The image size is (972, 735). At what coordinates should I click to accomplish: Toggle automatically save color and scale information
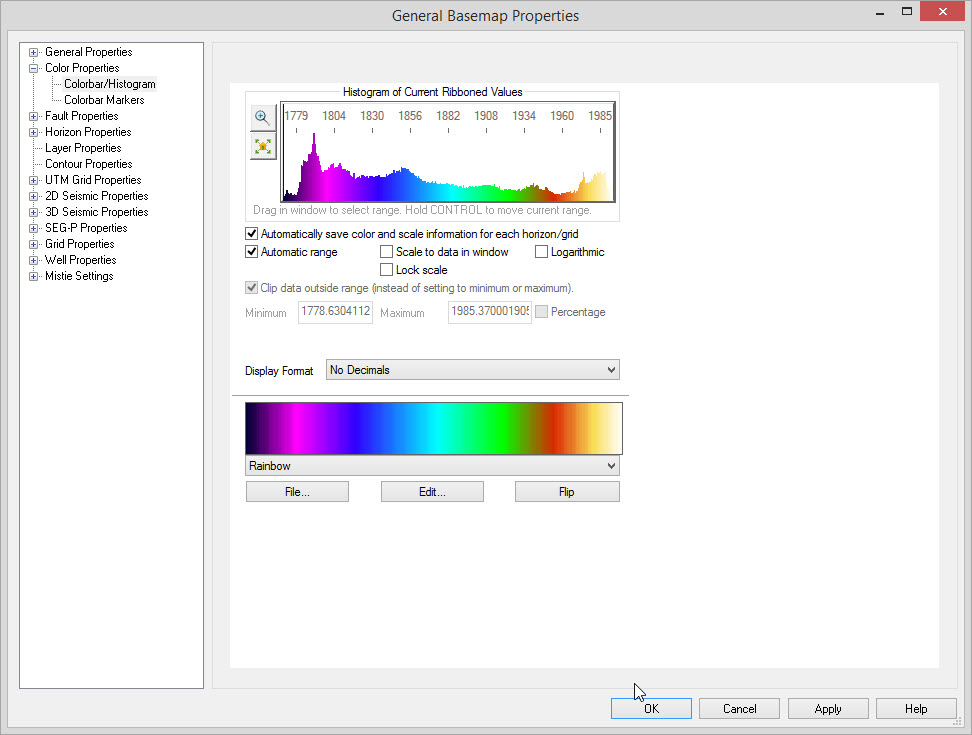click(252, 234)
